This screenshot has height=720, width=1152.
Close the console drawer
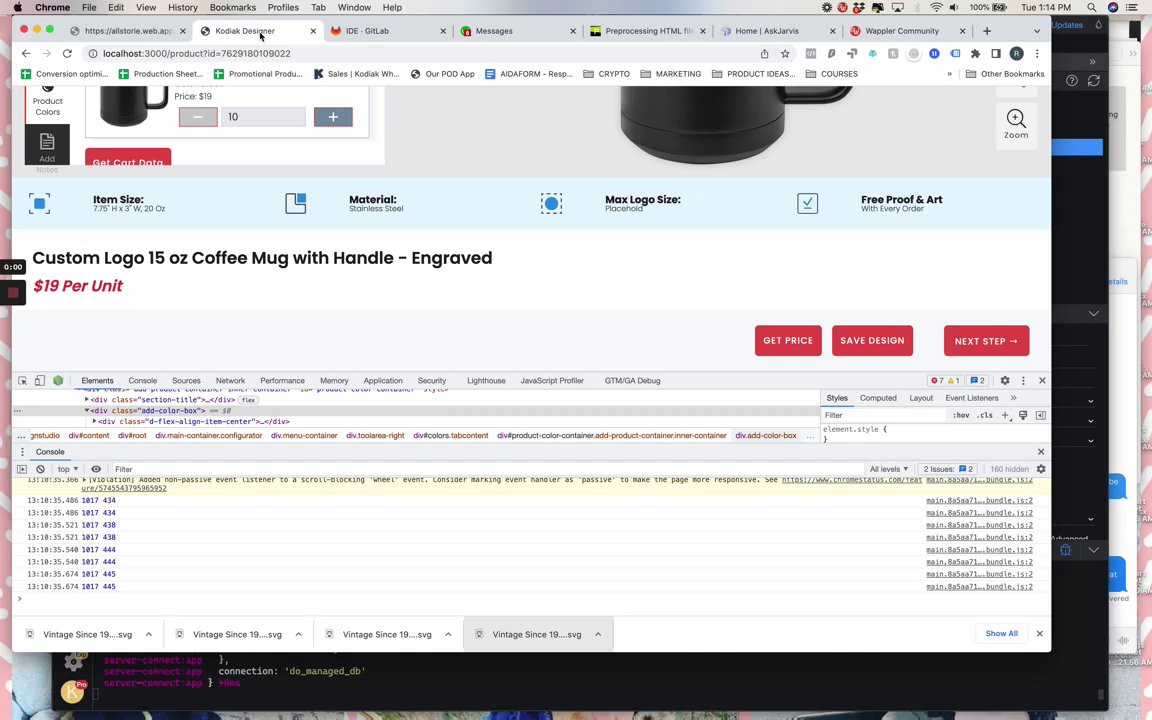pyautogui.click(x=1040, y=452)
